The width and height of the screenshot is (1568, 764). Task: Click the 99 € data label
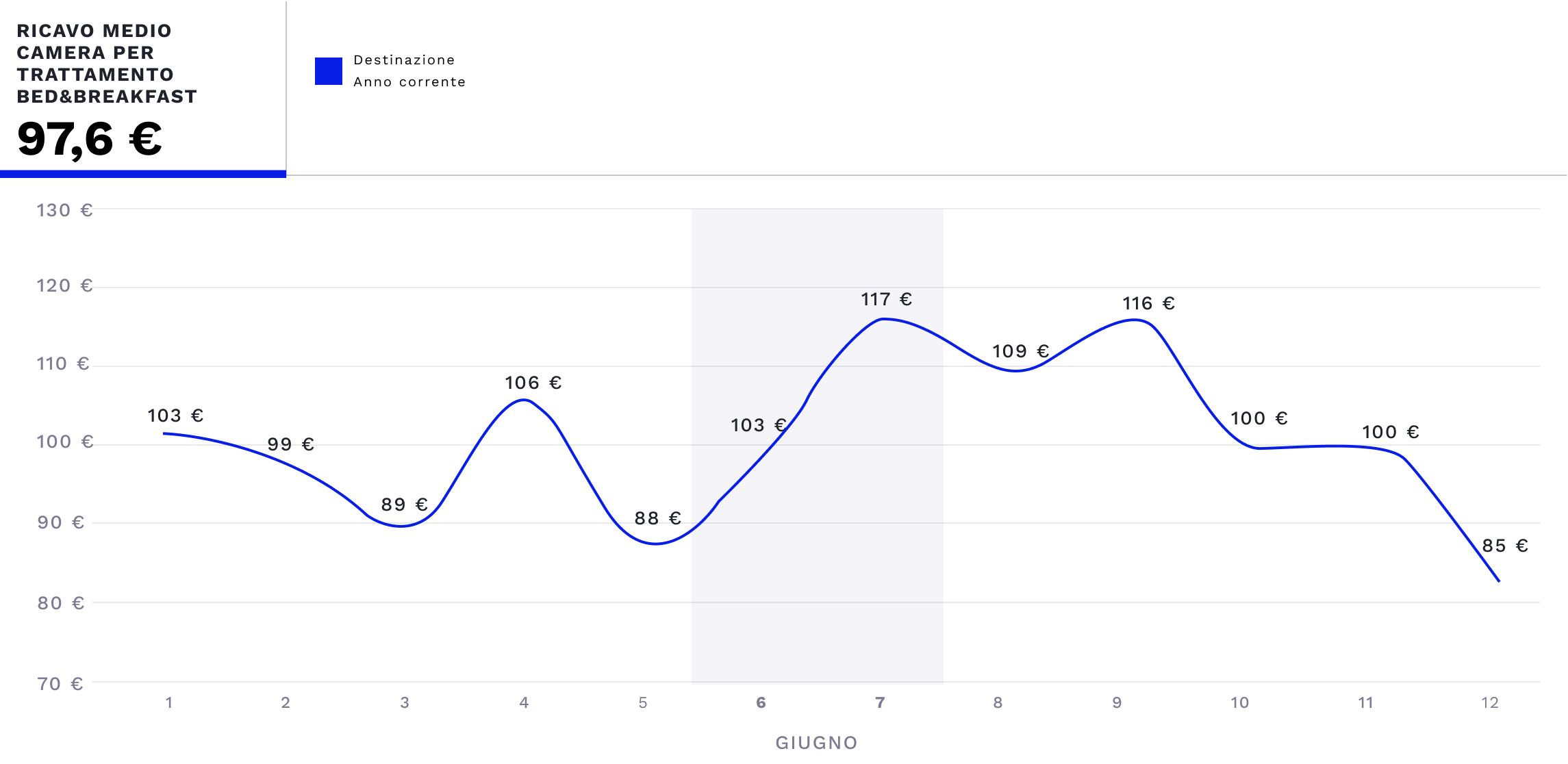click(290, 445)
